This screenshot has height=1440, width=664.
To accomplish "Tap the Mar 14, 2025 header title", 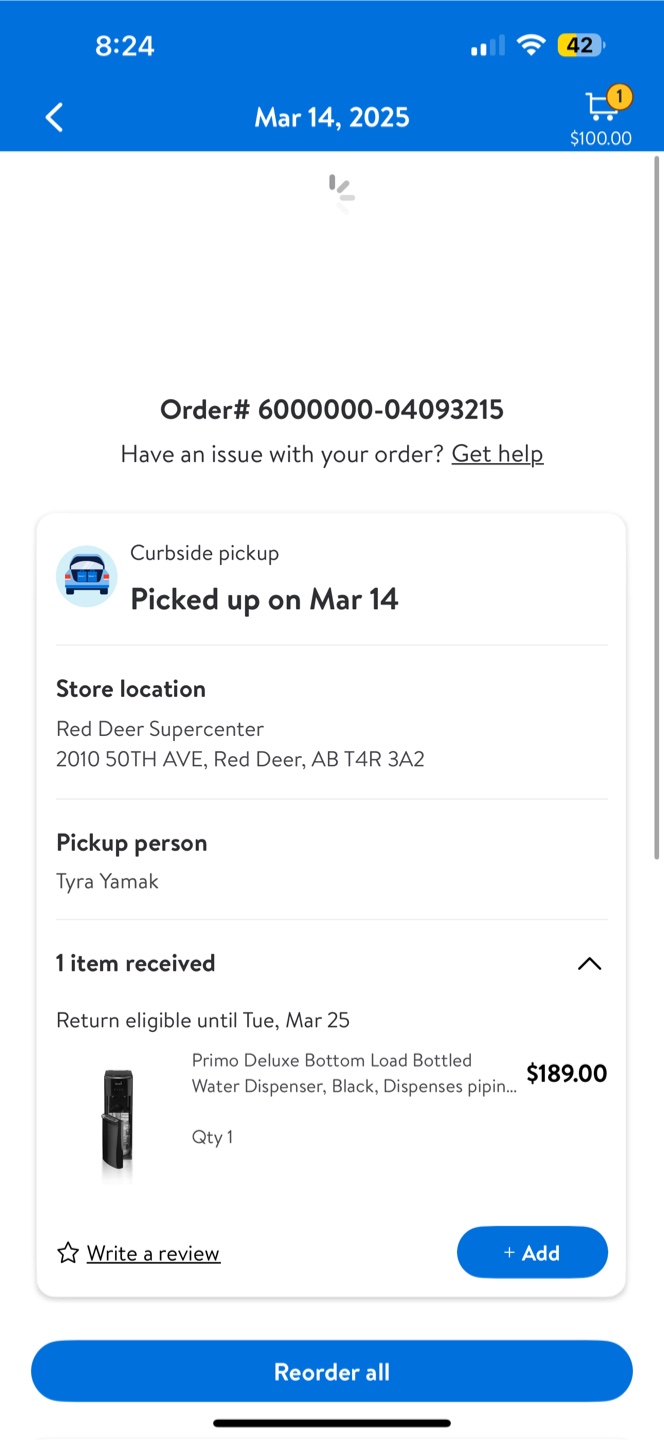I will (x=332, y=117).
